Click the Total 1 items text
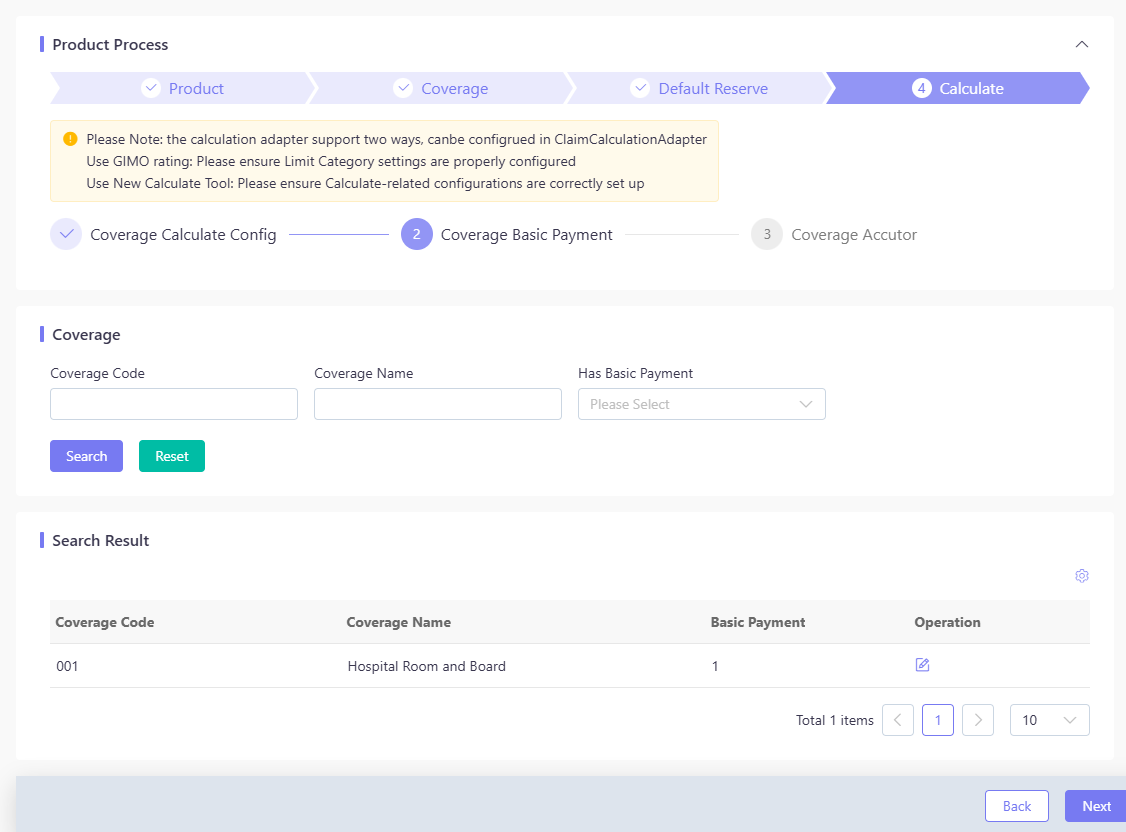This screenshot has height=832, width=1126. 834,720
